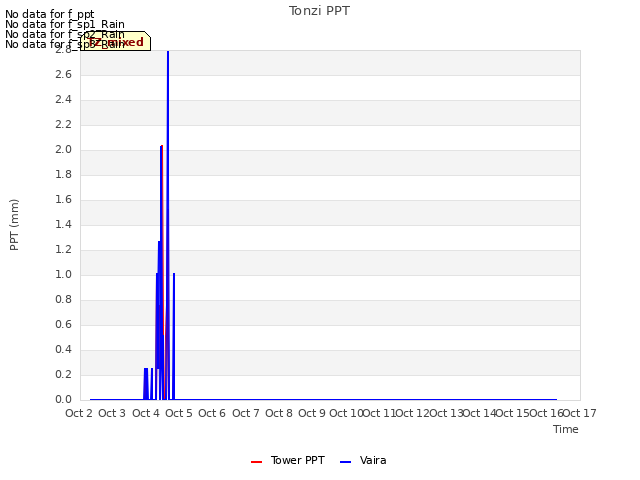Click the TZ_mixed annotation label

coord(116,41)
